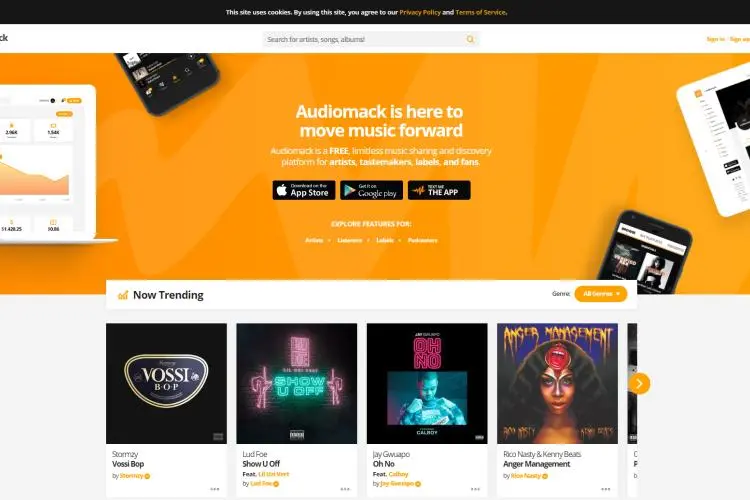Open the App Store download badge
The width and height of the screenshot is (750, 500).
click(x=304, y=190)
